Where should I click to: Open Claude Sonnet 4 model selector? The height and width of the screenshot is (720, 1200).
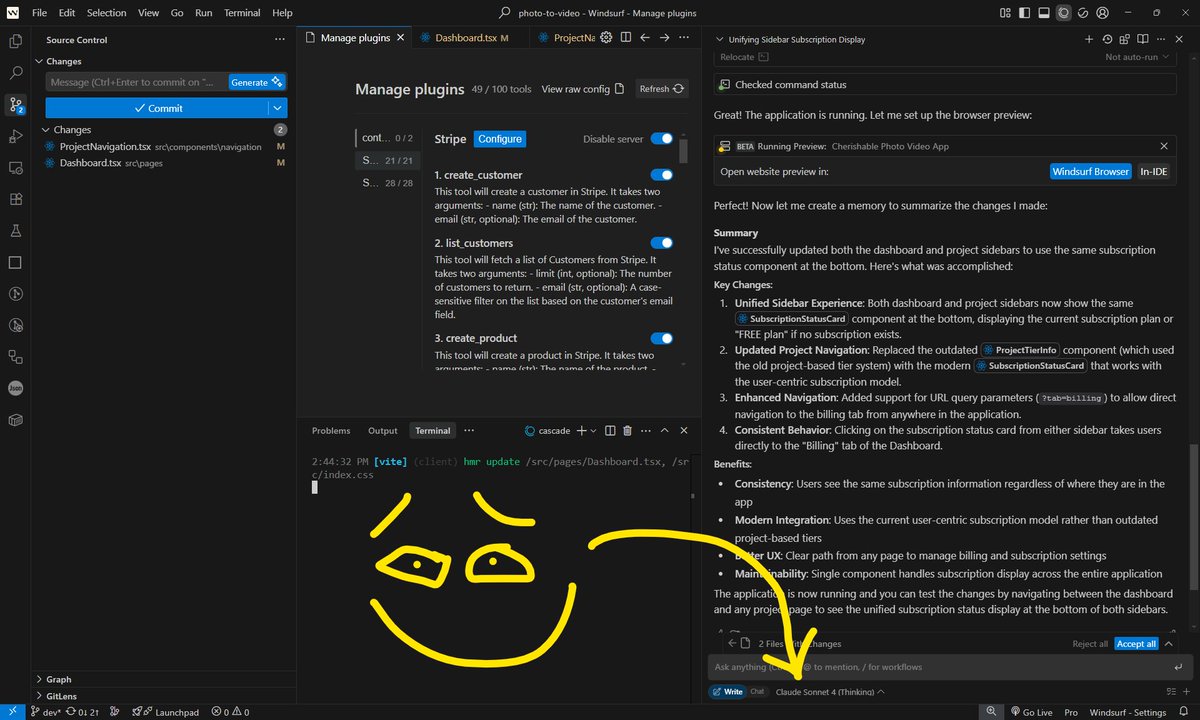(x=830, y=691)
